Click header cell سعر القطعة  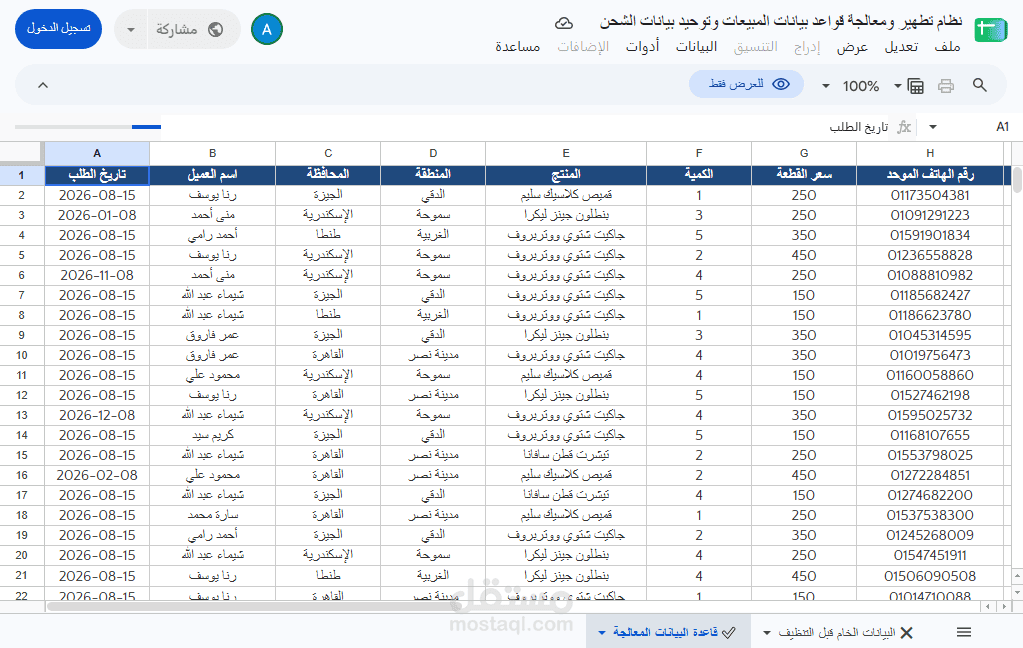click(804, 174)
